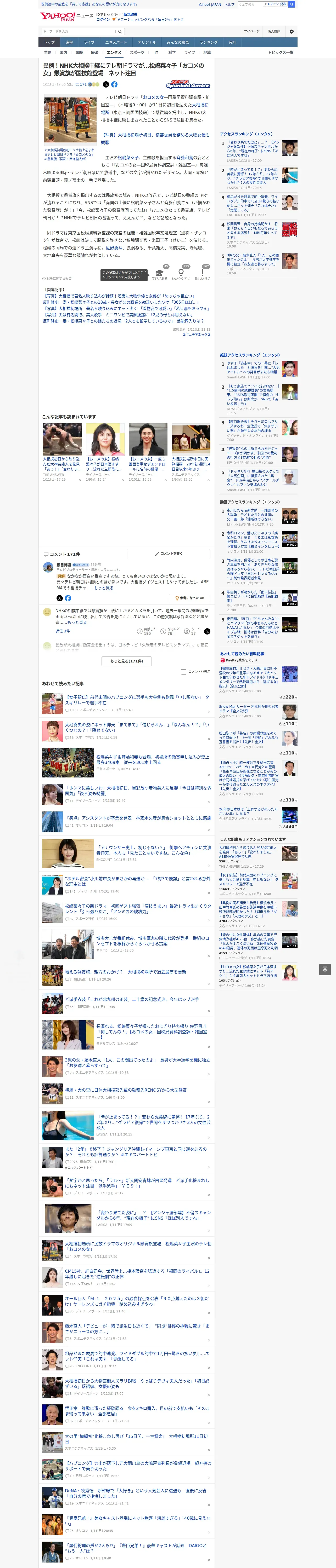Screen dimensions: 336x1568
Task: Share the article on X
Action: pyautogui.click(x=106, y=85)
